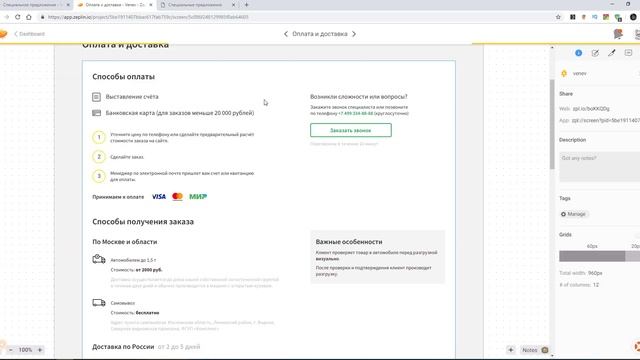This screenshot has width=640, height=360.
Task: Go back to Dashboard
Action: [29, 34]
